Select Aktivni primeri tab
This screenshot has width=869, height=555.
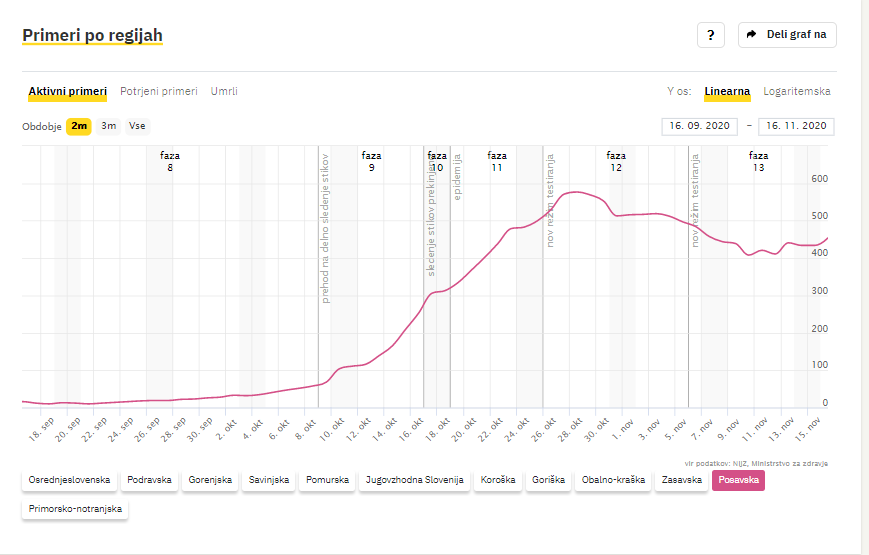(68, 91)
